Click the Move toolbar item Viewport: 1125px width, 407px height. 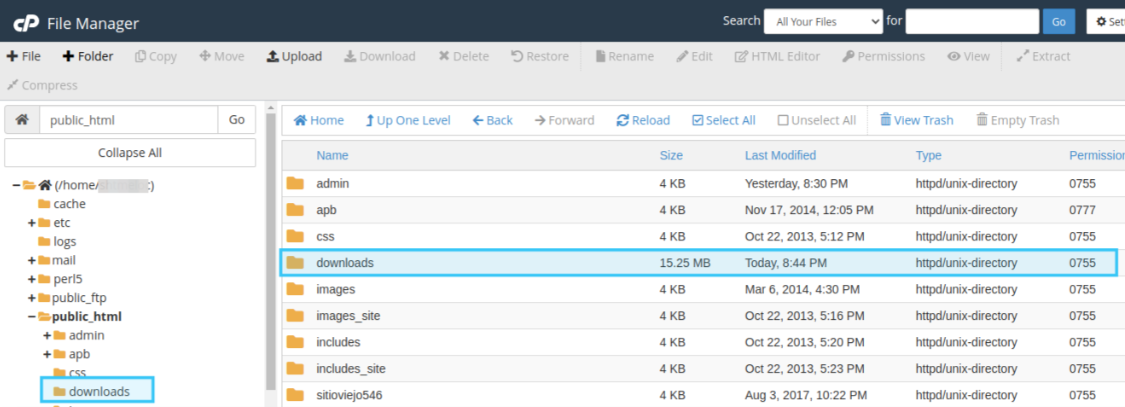(x=222, y=56)
